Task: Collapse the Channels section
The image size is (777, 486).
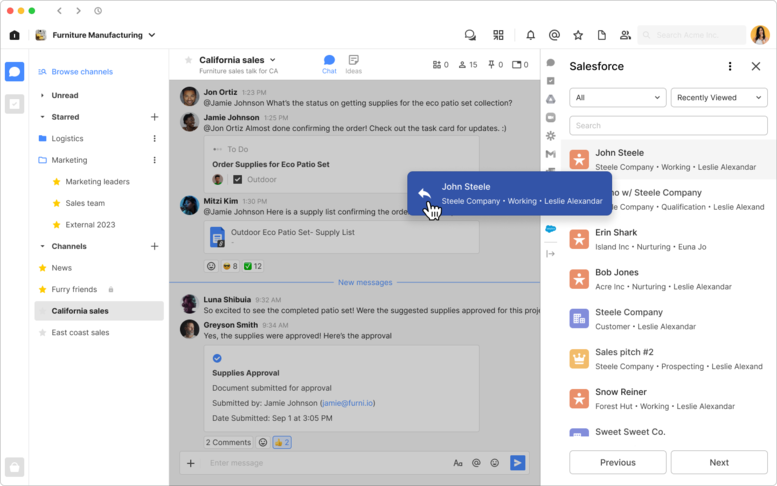Action: (x=42, y=246)
